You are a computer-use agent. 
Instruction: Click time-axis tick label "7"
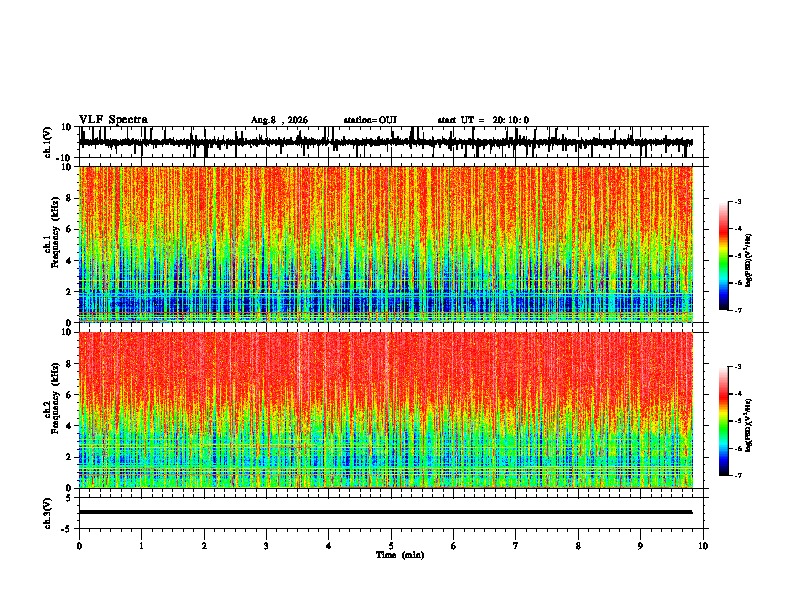coord(516,546)
